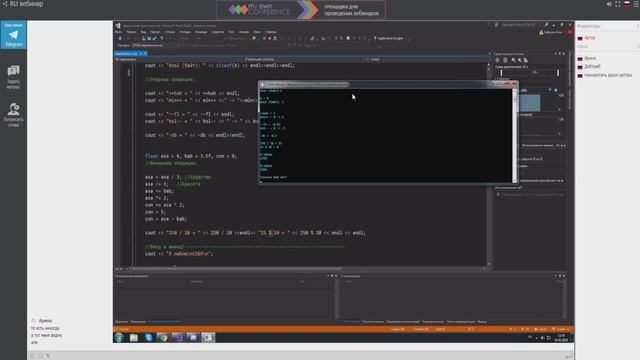This screenshot has height=360, width=640.
Task: Click the Save All icon in toolbar
Action: pos(155,38)
